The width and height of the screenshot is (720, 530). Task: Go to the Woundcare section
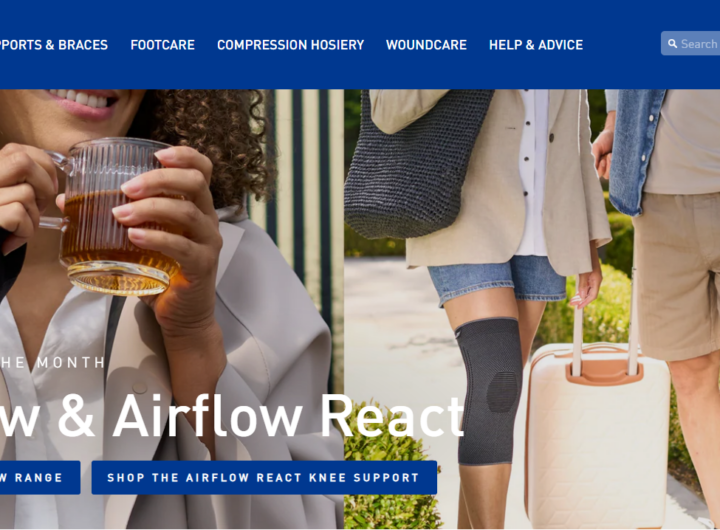[x=426, y=45]
